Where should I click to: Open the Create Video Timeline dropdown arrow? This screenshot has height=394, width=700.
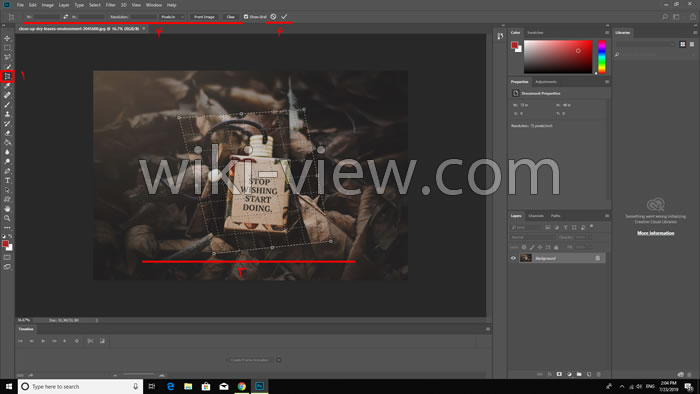(x=279, y=360)
